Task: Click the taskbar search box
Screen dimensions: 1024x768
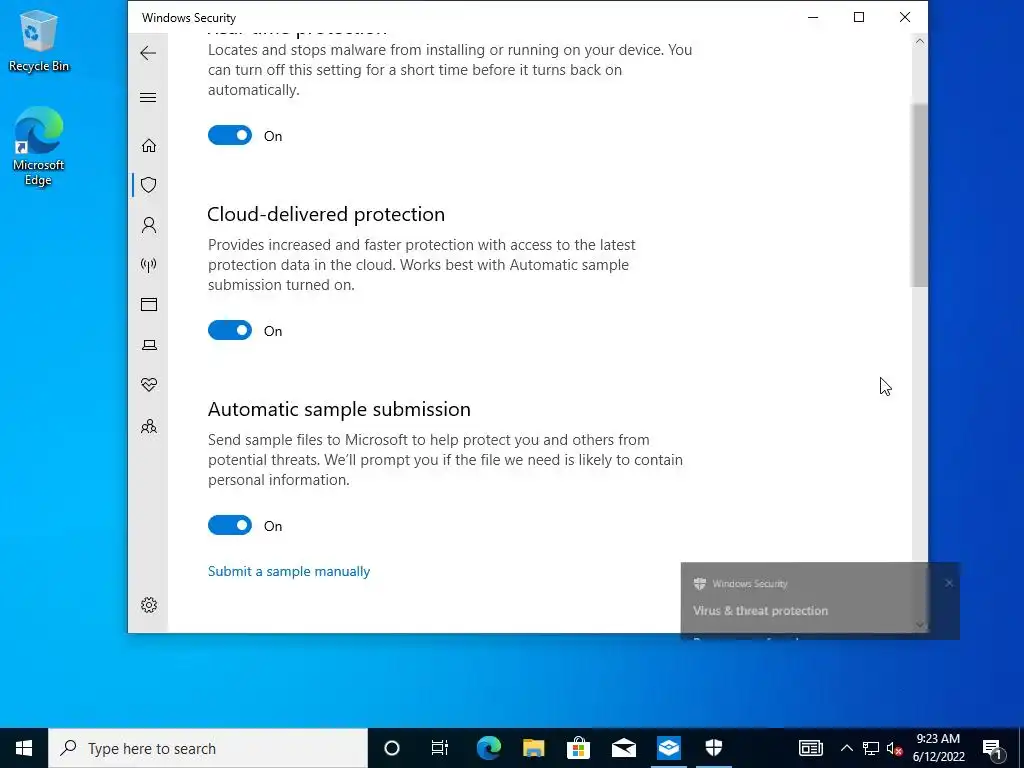Action: click(x=208, y=748)
